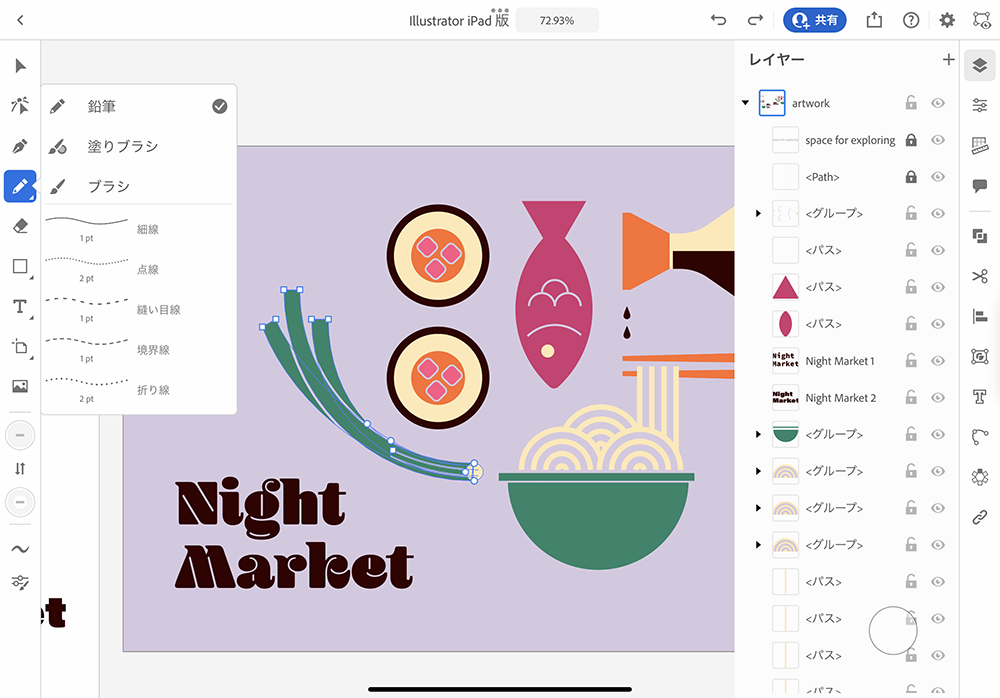Image resolution: width=1000 pixels, height=698 pixels.
Task: Expand the last <グループ> layer
Action: (x=758, y=545)
